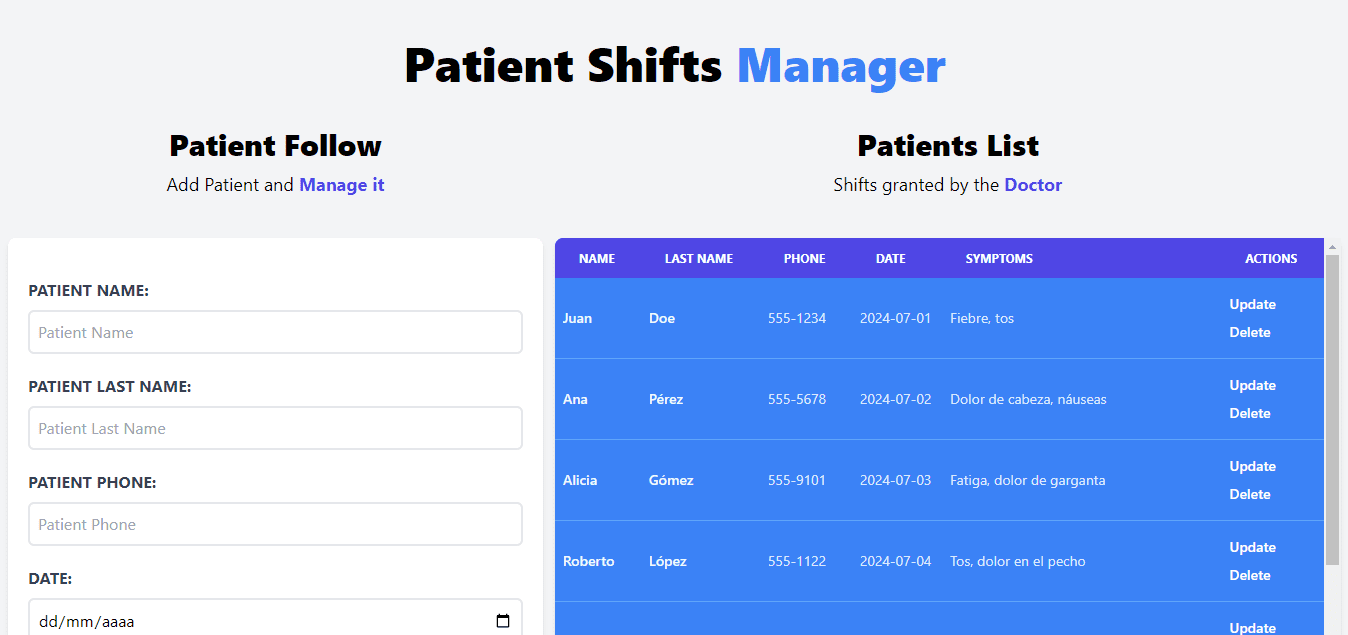The width and height of the screenshot is (1348, 635).
Task: Click the Patient Last Name input field
Action: (x=275, y=428)
